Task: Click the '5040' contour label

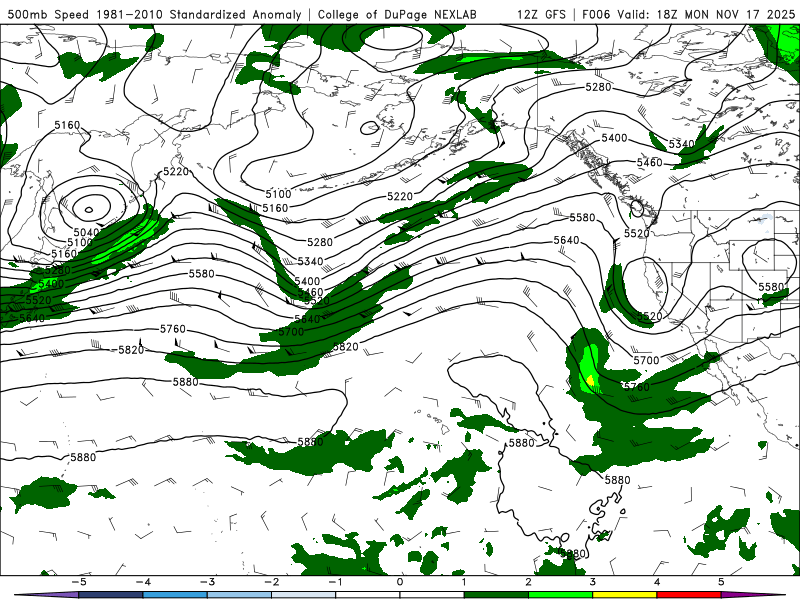Action: coord(86,233)
